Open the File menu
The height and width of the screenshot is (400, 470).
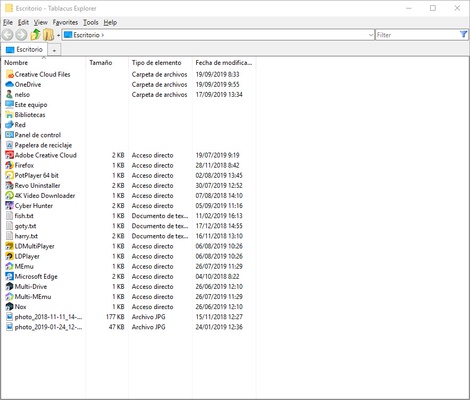pyautogui.click(x=8, y=22)
